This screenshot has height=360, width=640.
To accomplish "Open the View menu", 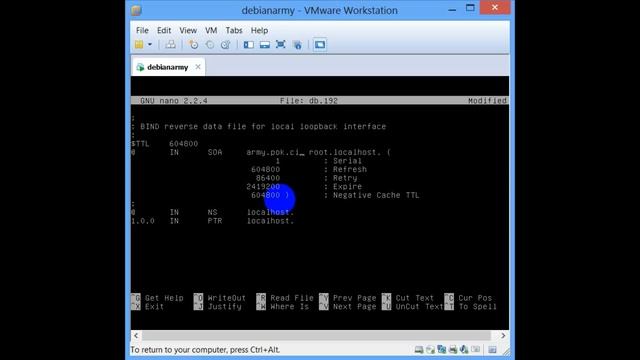I will pyautogui.click(x=188, y=30).
